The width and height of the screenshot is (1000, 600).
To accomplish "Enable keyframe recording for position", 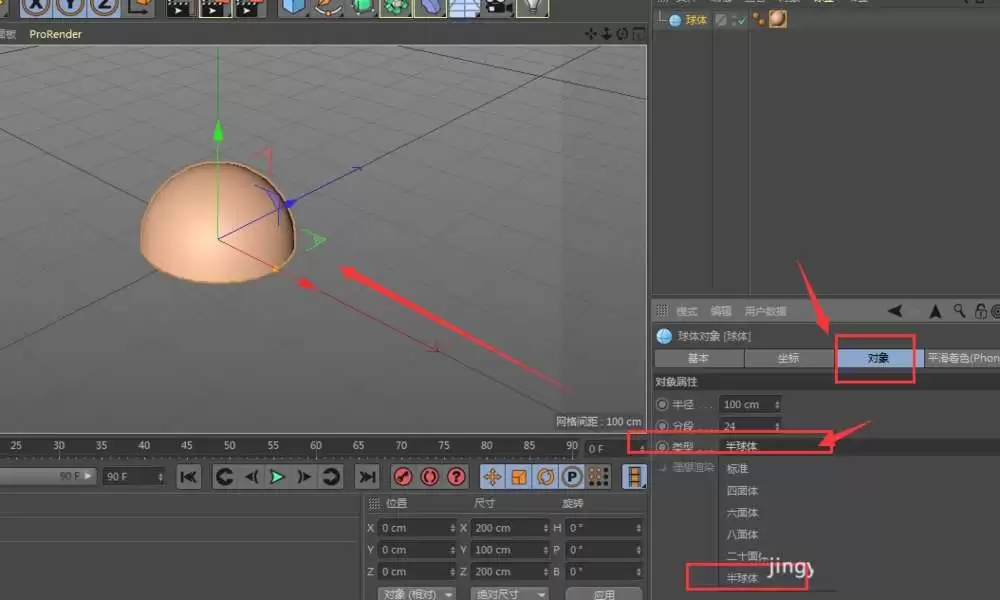I will pos(492,476).
